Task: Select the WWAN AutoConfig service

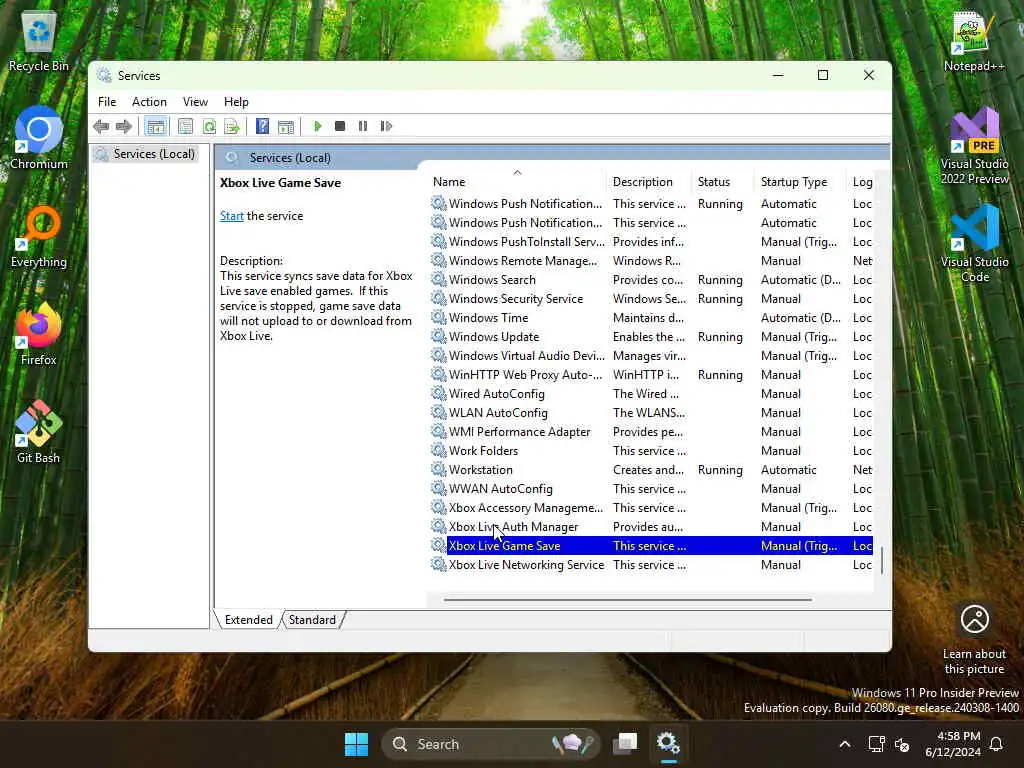Action: pos(651,488)
